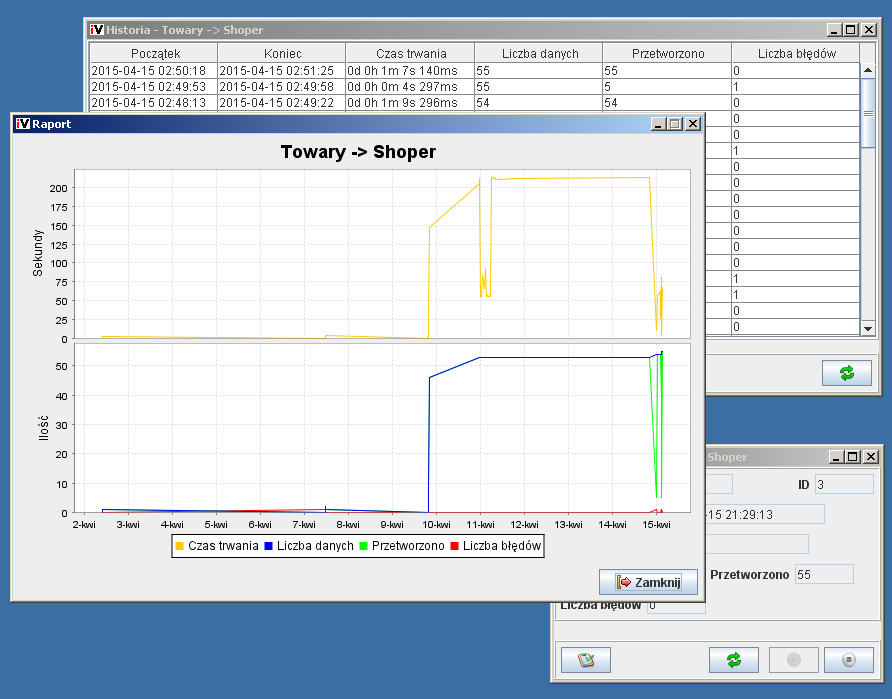Click the Przetworzono field showing 55 in Shoper window

tap(824, 574)
